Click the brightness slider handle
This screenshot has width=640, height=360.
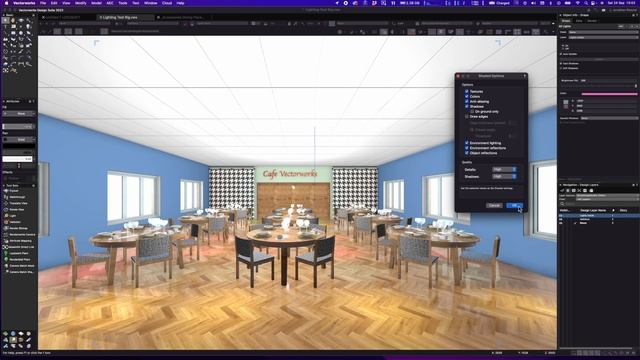click(636, 86)
